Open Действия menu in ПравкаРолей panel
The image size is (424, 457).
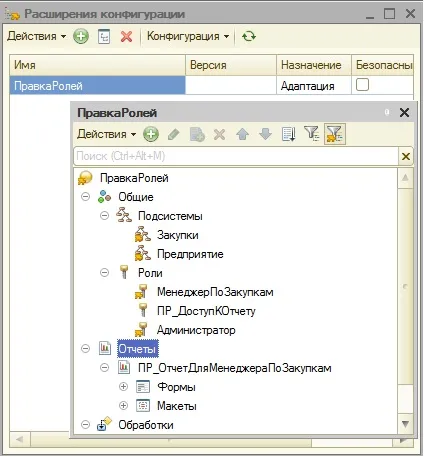tap(106, 134)
